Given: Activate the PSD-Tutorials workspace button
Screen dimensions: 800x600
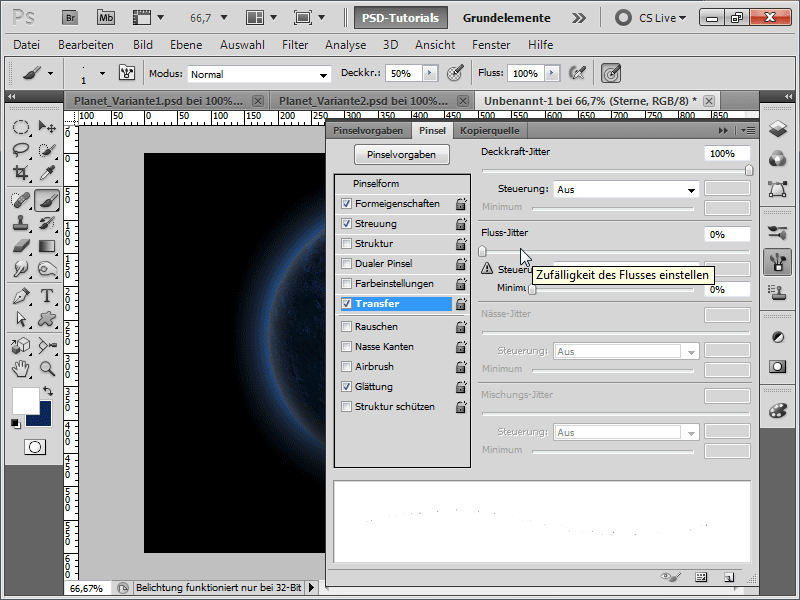Looking at the screenshot, I should pyautogui.click(x=401, y=18).
